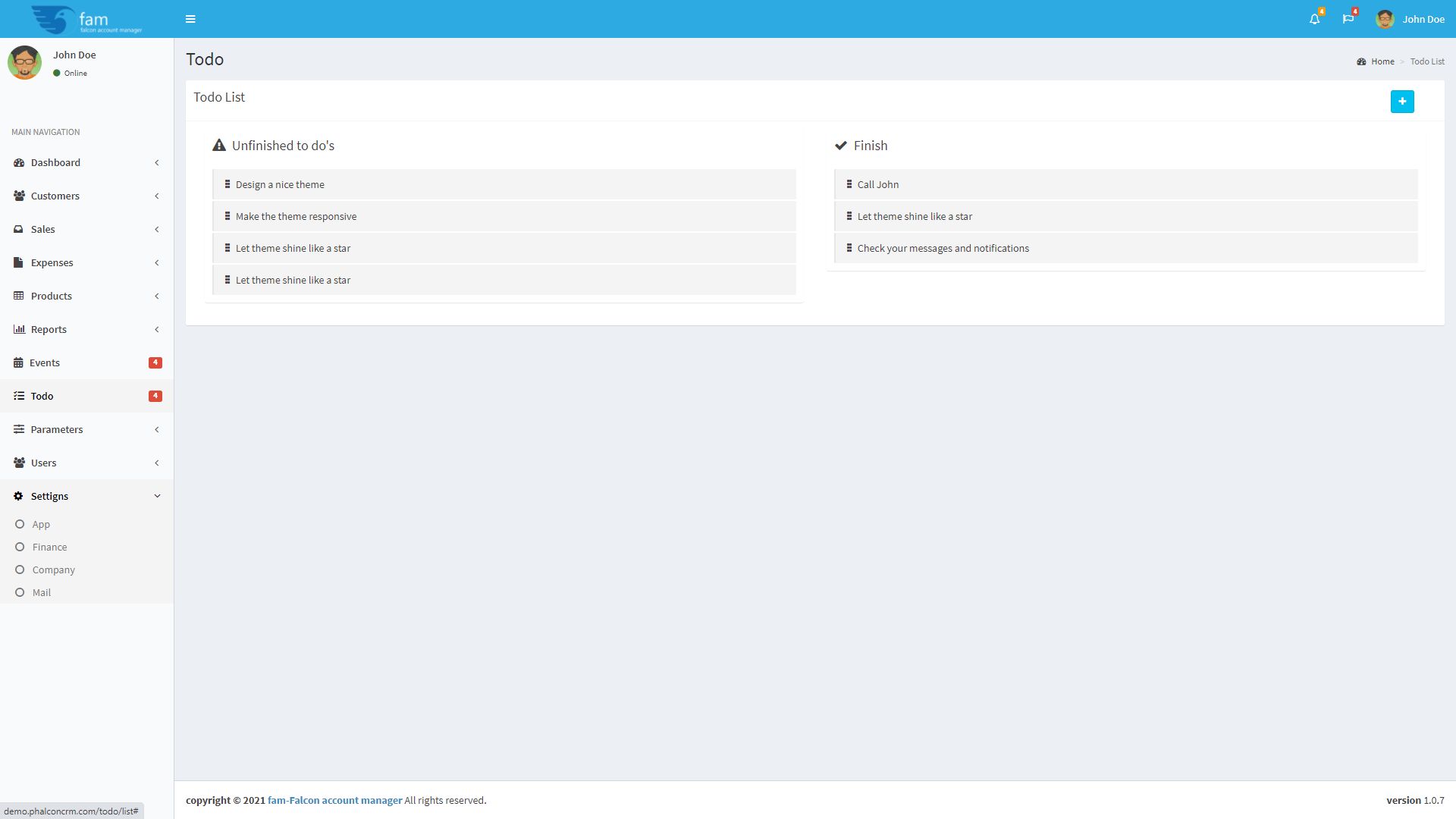Open fam-Falcon account manager footer link
1456x819 pixels.
[x=334, y=800]
